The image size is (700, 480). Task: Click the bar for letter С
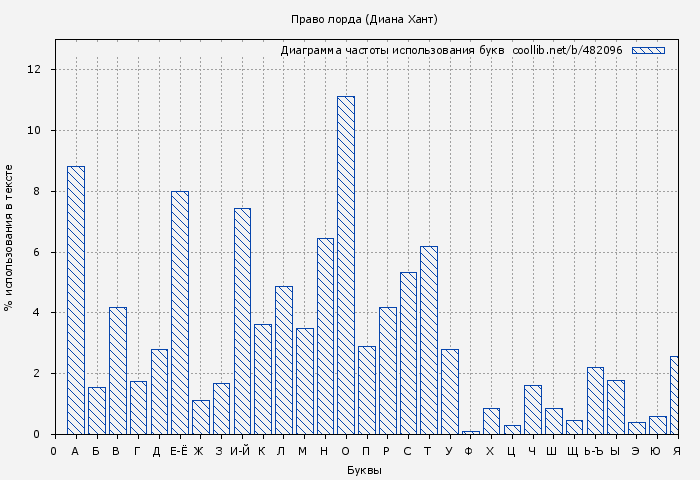tap(408, 353)
